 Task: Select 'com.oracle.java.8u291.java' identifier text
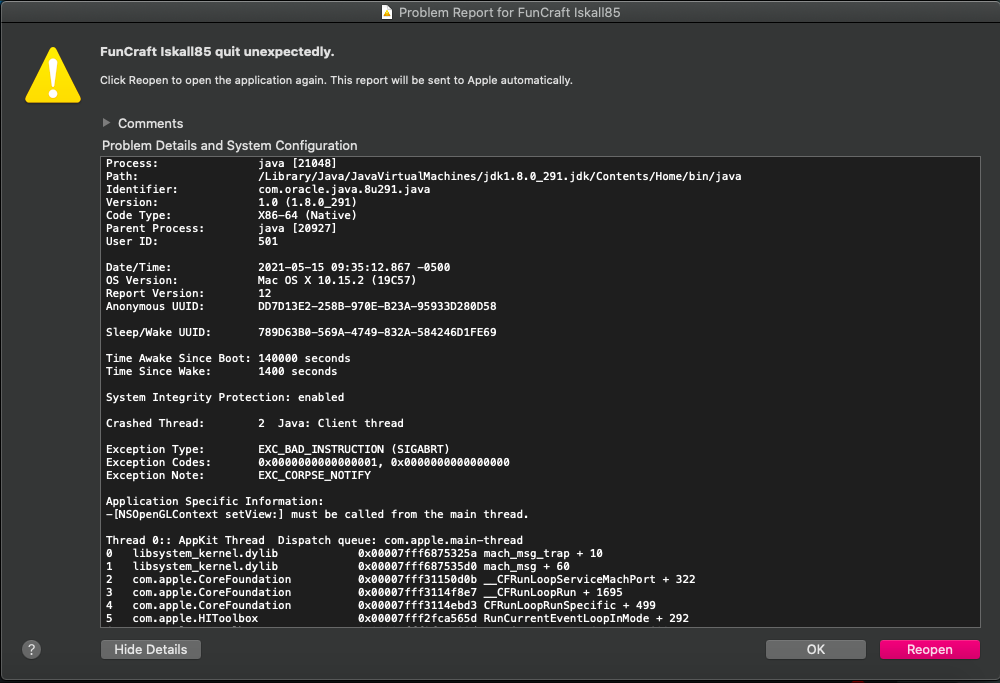[x=344, y=189]
